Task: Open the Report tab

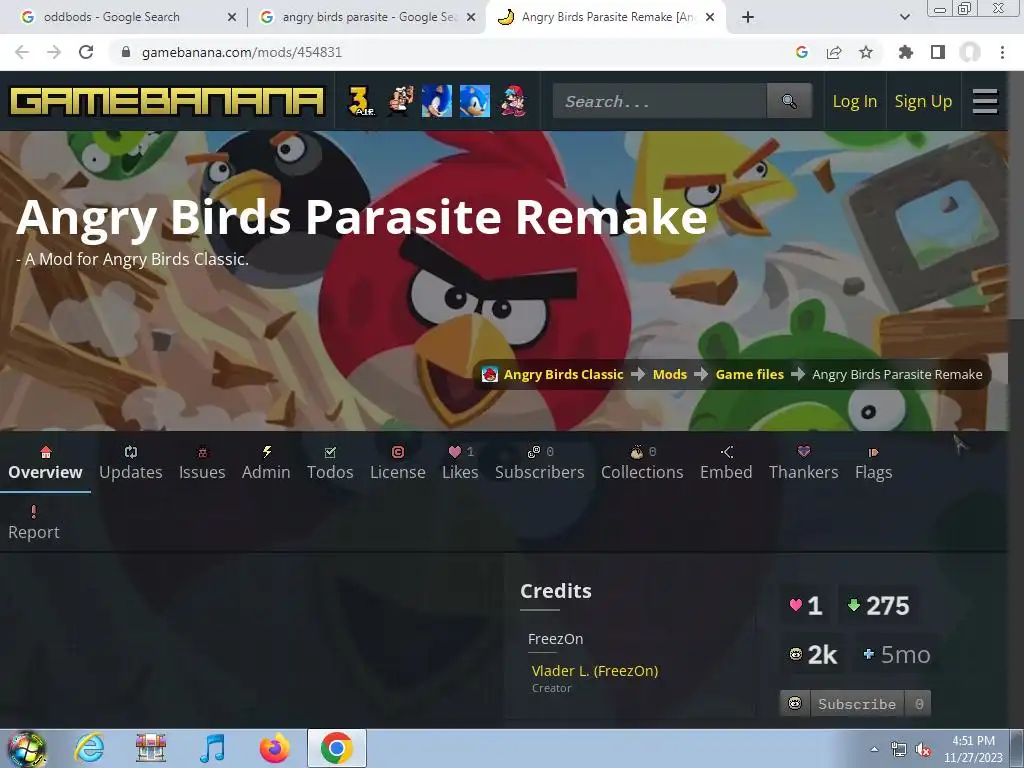Action: click(34, 523)
